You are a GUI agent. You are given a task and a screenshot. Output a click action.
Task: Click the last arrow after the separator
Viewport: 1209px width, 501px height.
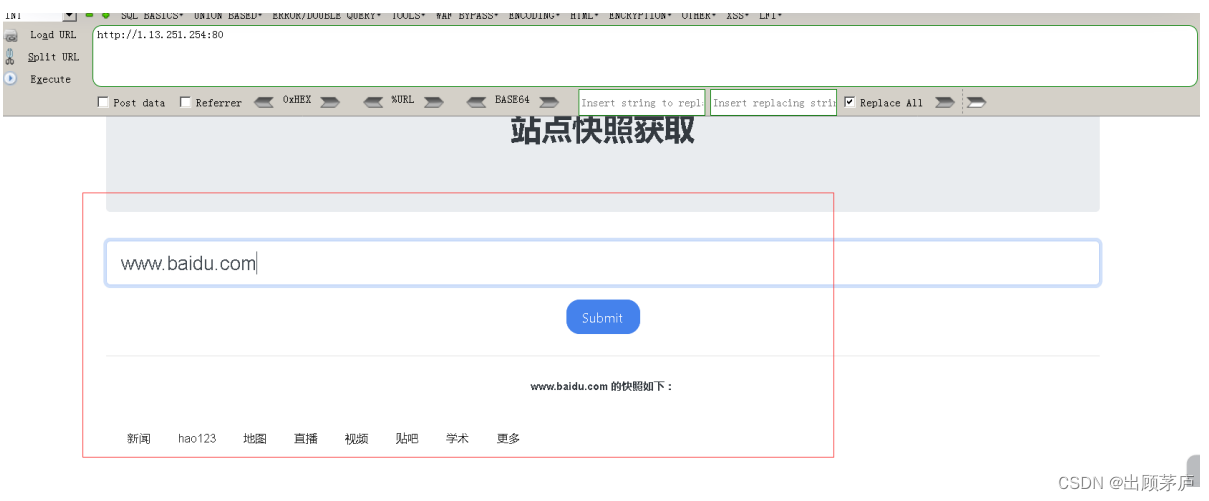(976, 102)
